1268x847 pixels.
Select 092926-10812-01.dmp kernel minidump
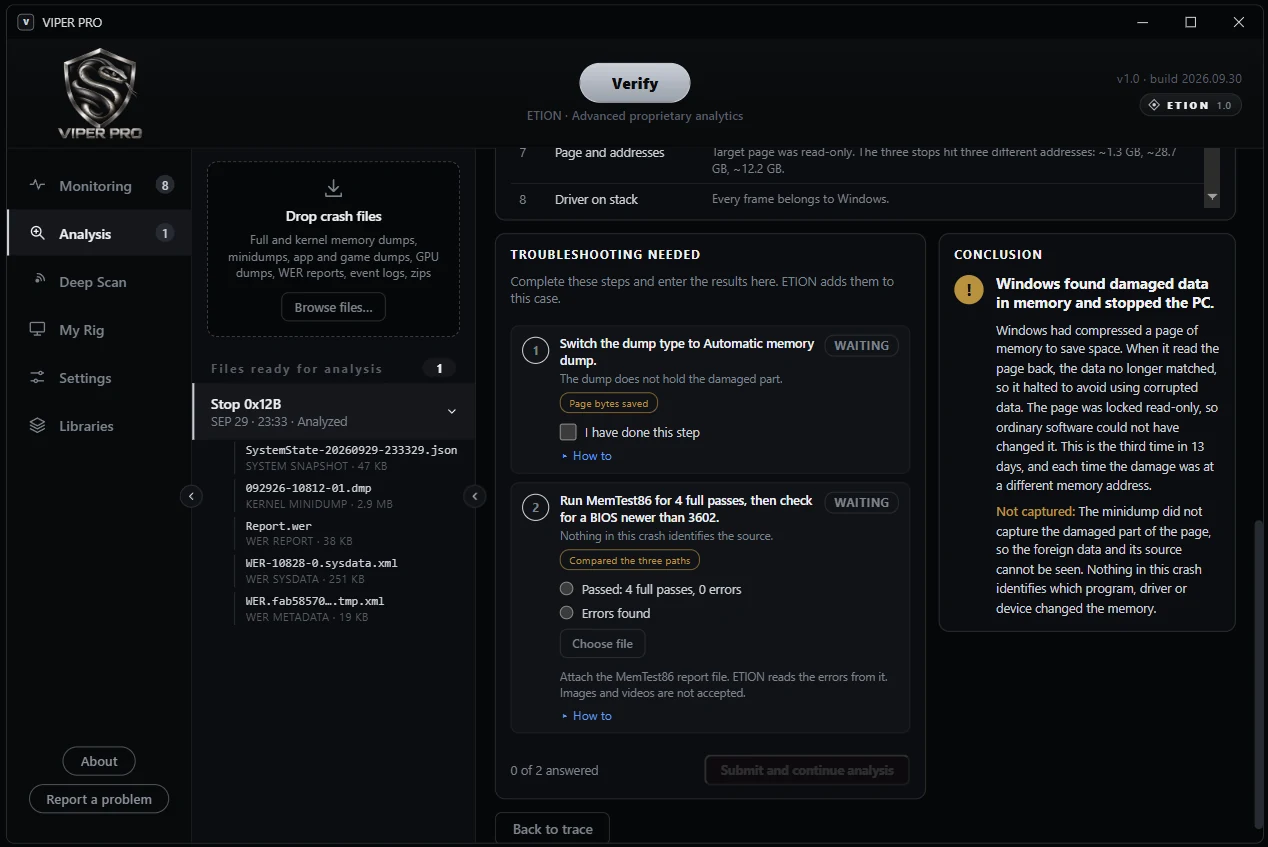coord(351,495)
